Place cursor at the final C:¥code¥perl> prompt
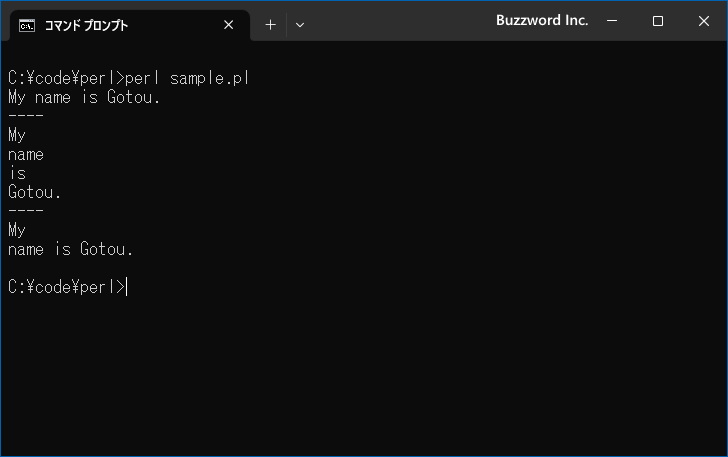Screen dimensions: 728x457 point(126,287)
